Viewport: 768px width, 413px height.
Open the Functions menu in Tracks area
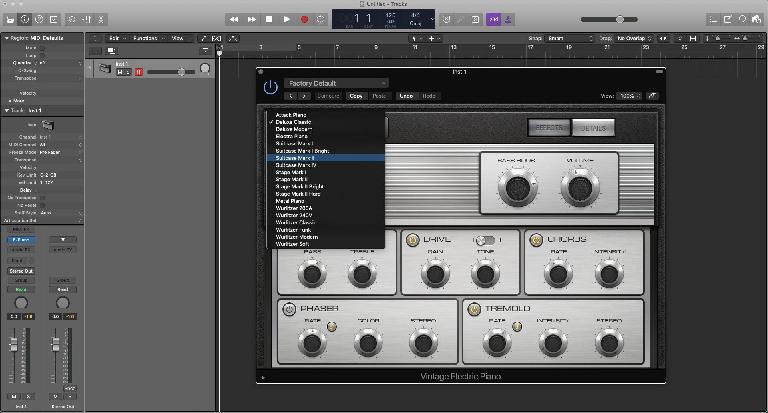147,38
